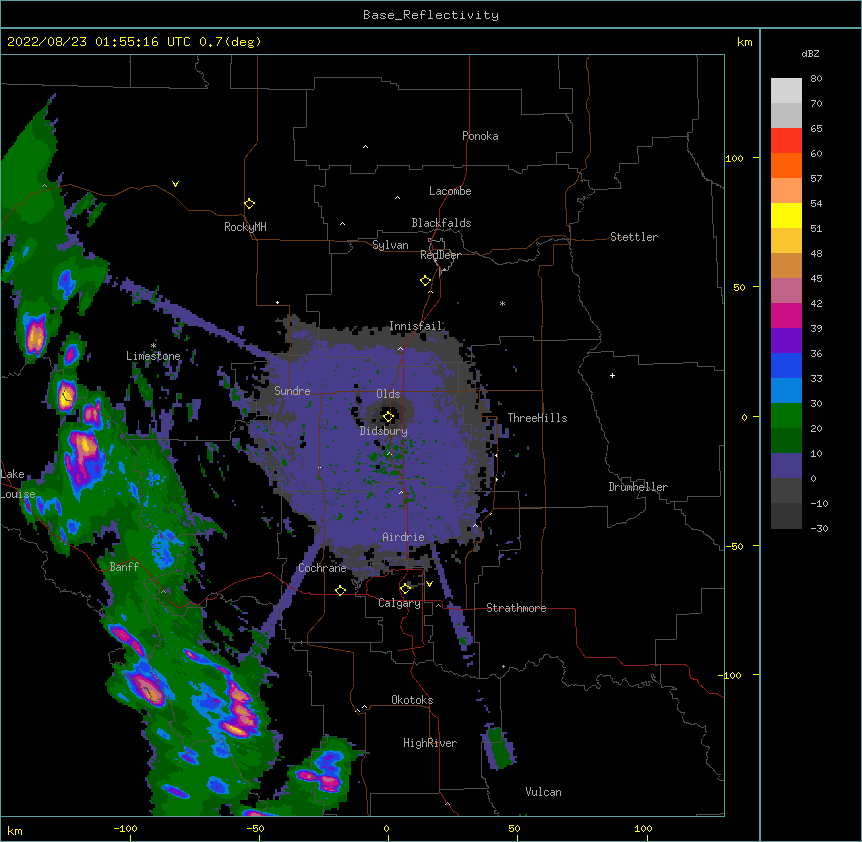Select the bright yellow swatch in the dBZ legend
The width and height of the screenshot is (862, 842).
pos(786,215)
